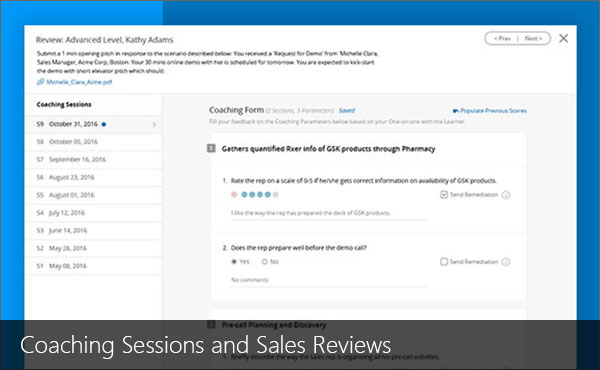Viewport: 600px width, 370px height.
Task: Click the section 1 number icon
Action: tap(211, 148)
